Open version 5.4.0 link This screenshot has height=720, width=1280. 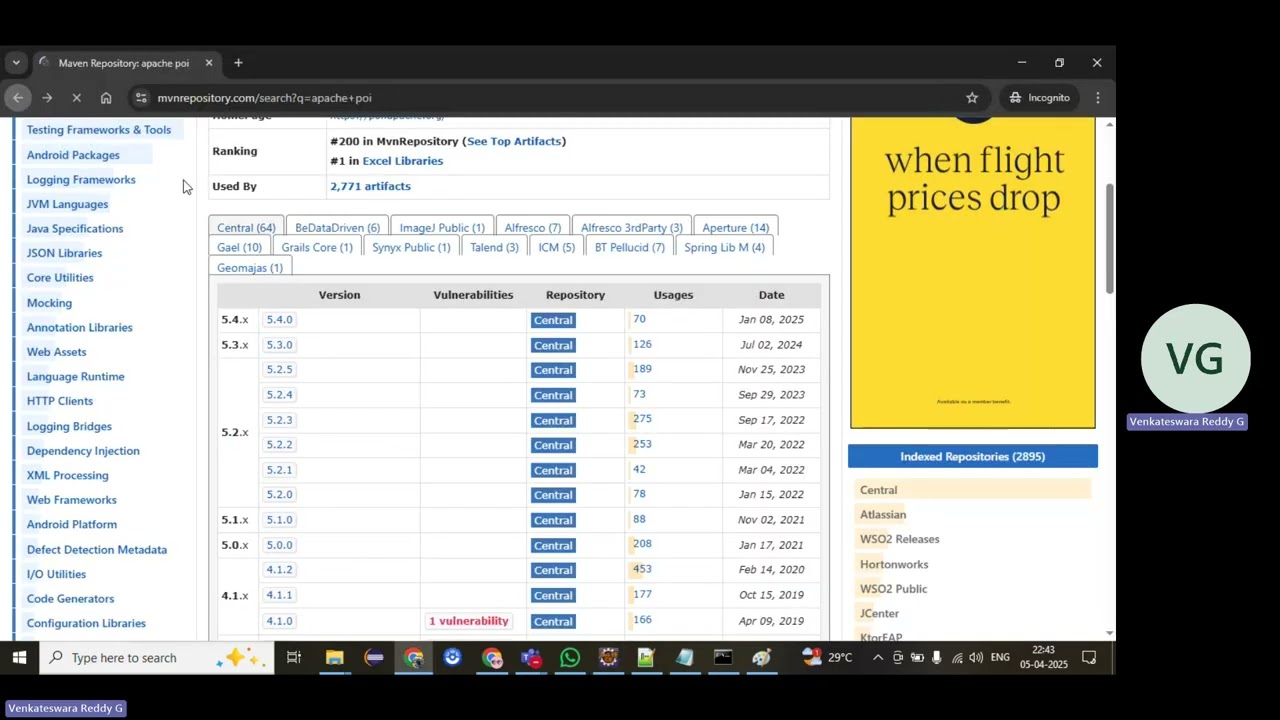(279, 320)
